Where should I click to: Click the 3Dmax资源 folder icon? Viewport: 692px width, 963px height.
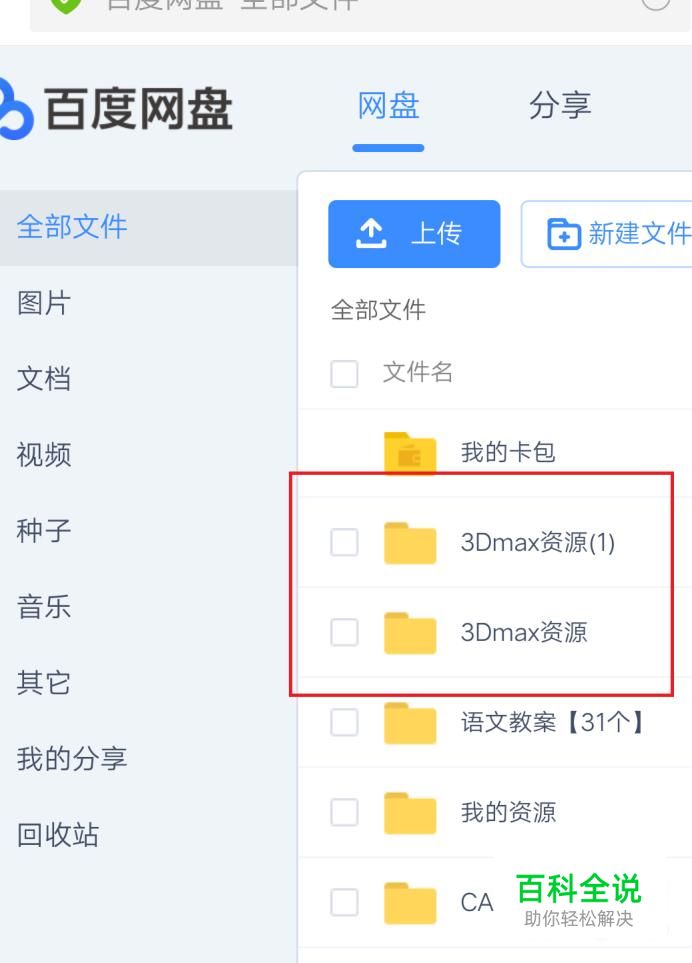click(x=410, y=633)
